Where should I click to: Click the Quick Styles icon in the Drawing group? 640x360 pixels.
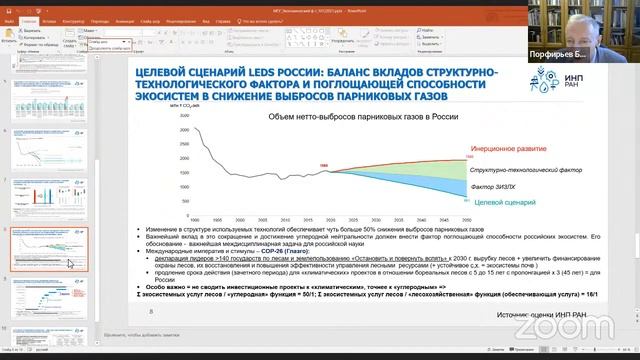(363, 34)
